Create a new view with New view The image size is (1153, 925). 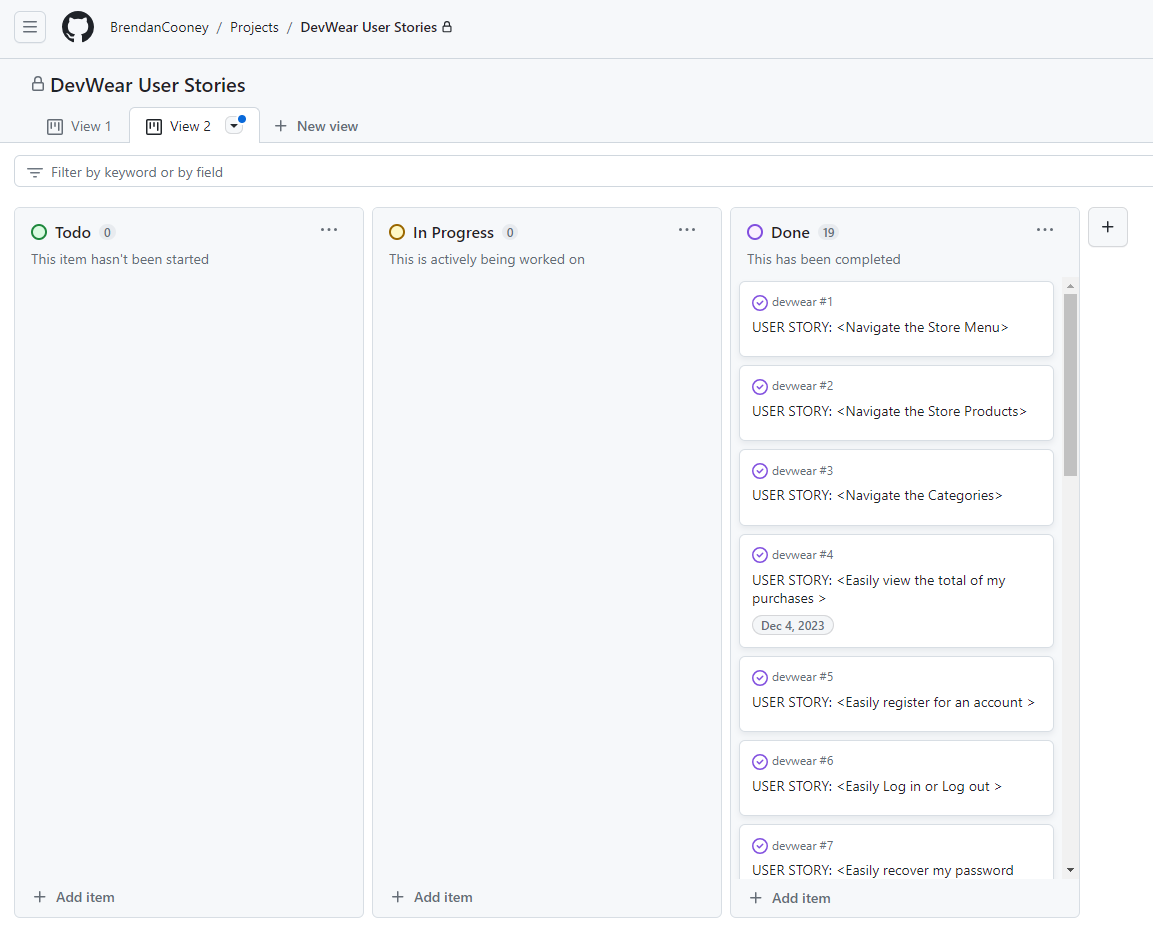316,126
